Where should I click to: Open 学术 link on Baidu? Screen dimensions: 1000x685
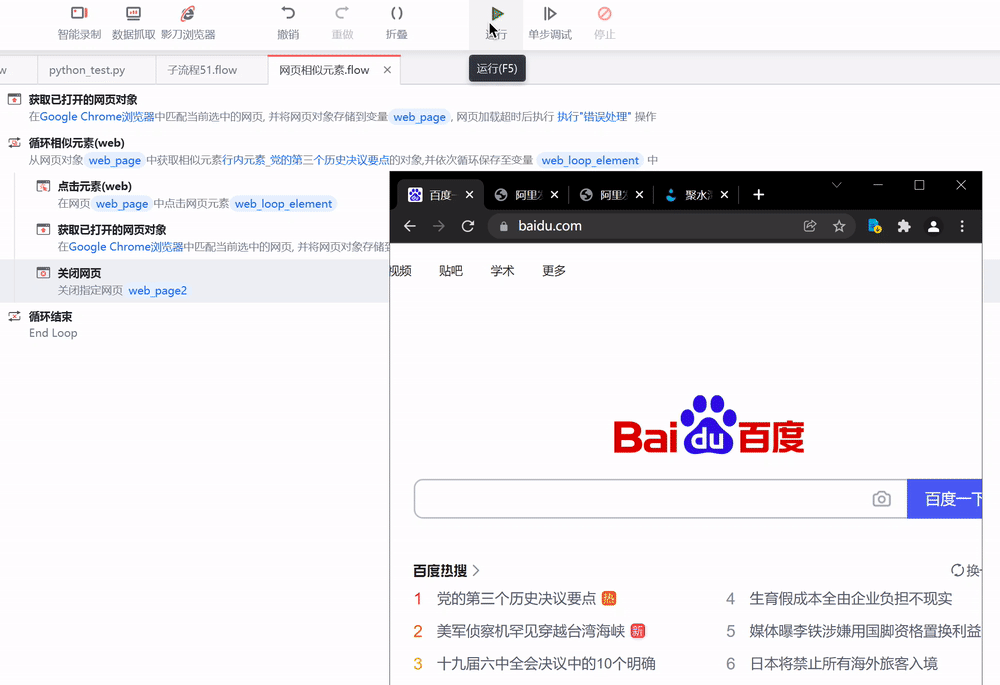pyautogui.click(x=503, y=270)
